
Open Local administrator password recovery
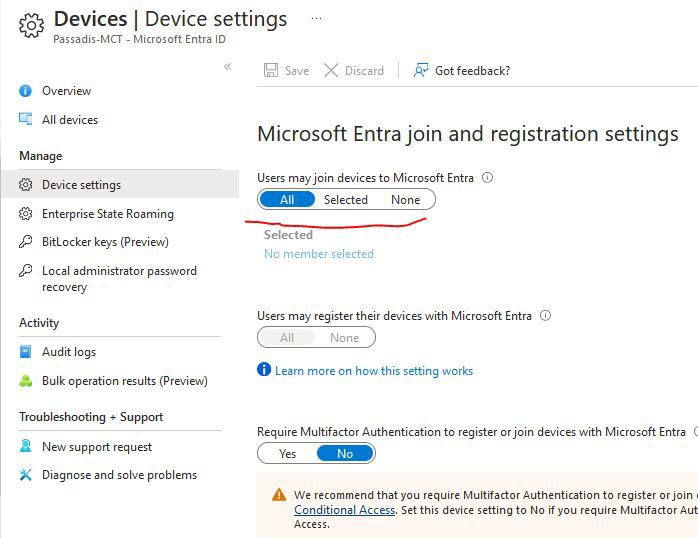[x=120, y=279]
